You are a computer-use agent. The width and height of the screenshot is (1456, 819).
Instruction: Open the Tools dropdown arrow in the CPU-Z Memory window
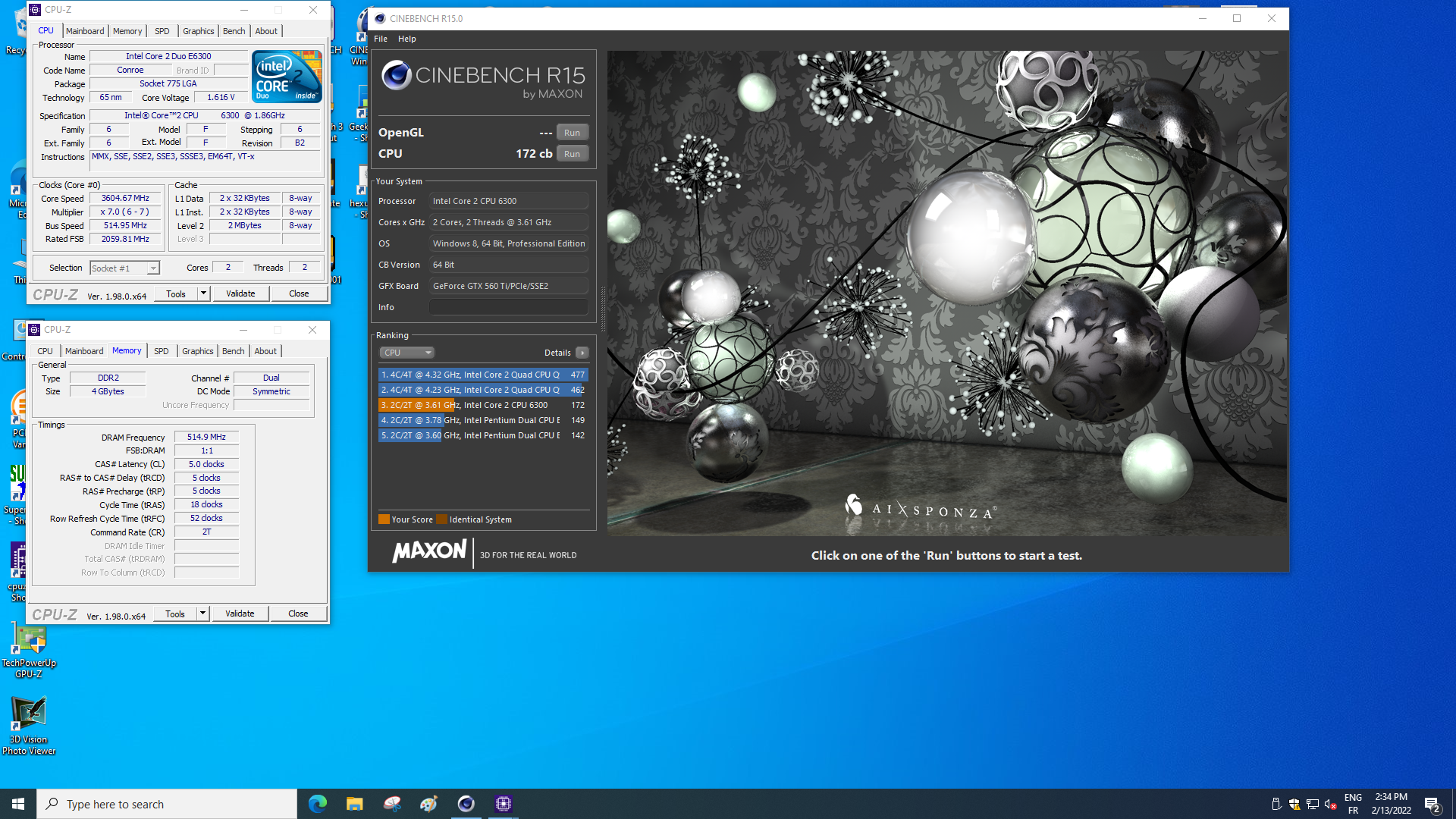(x=202, y=613)
